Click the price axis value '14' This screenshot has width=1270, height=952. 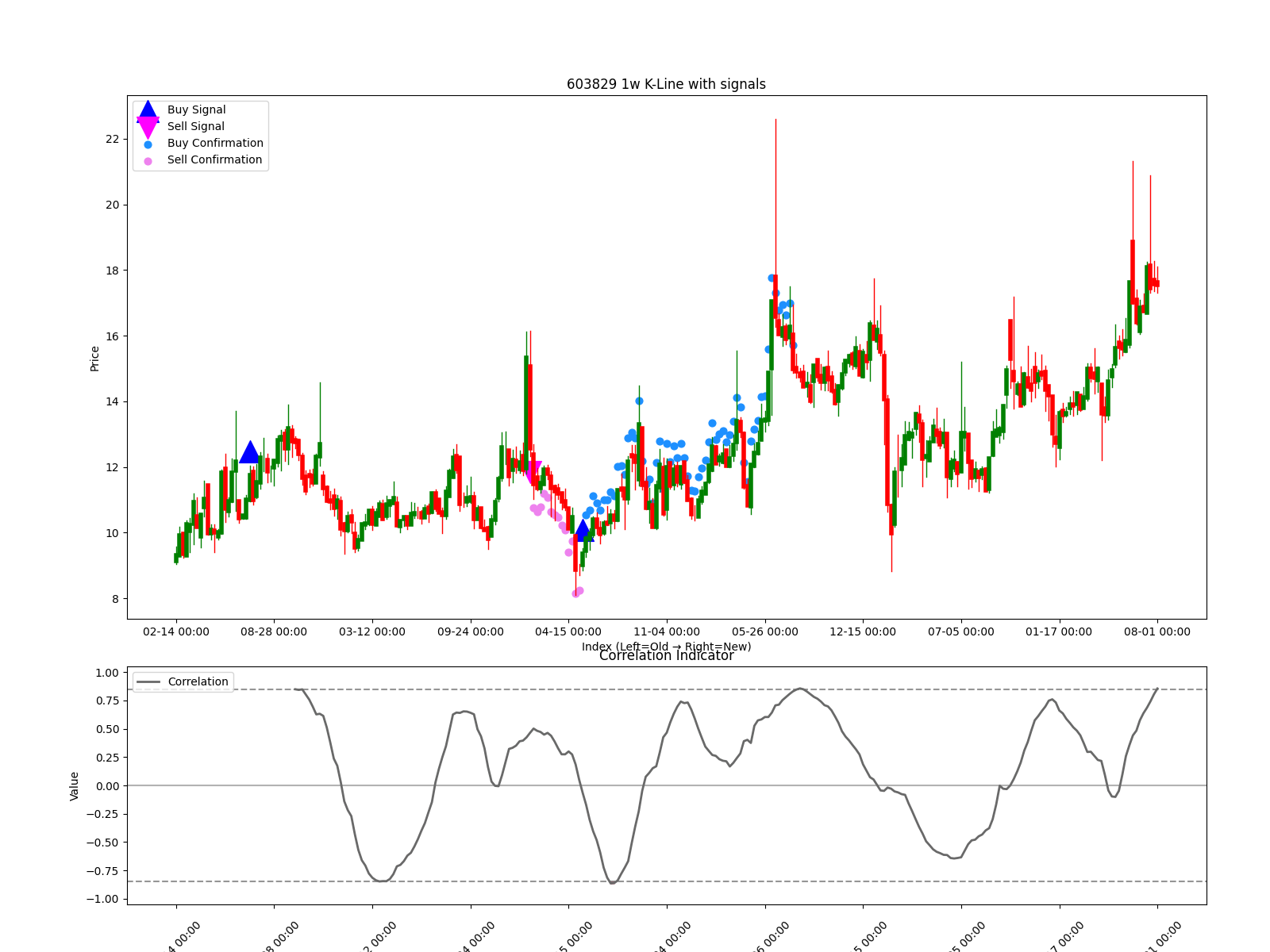(x=112, y=401)
